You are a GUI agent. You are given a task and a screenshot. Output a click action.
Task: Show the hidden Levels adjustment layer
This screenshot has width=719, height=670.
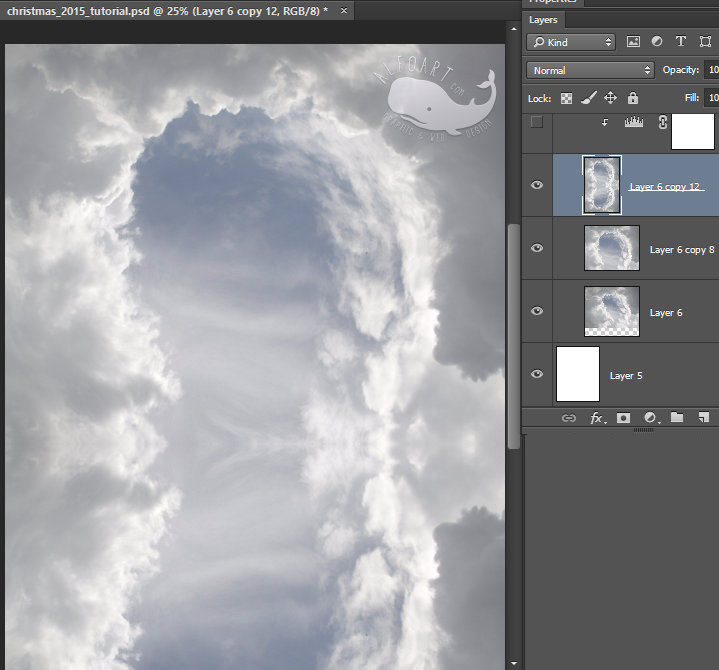537,122
